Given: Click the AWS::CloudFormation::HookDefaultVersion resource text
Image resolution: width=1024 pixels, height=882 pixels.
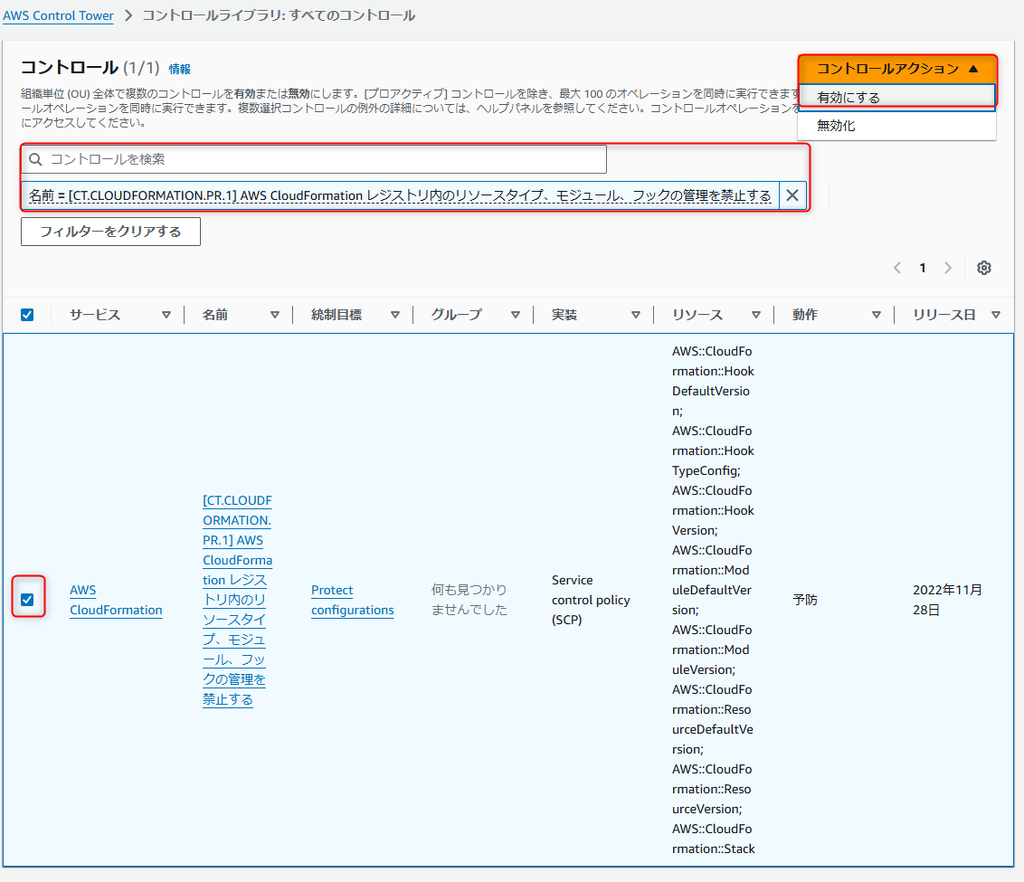Looking at the screenshot, I should point(712,381).
